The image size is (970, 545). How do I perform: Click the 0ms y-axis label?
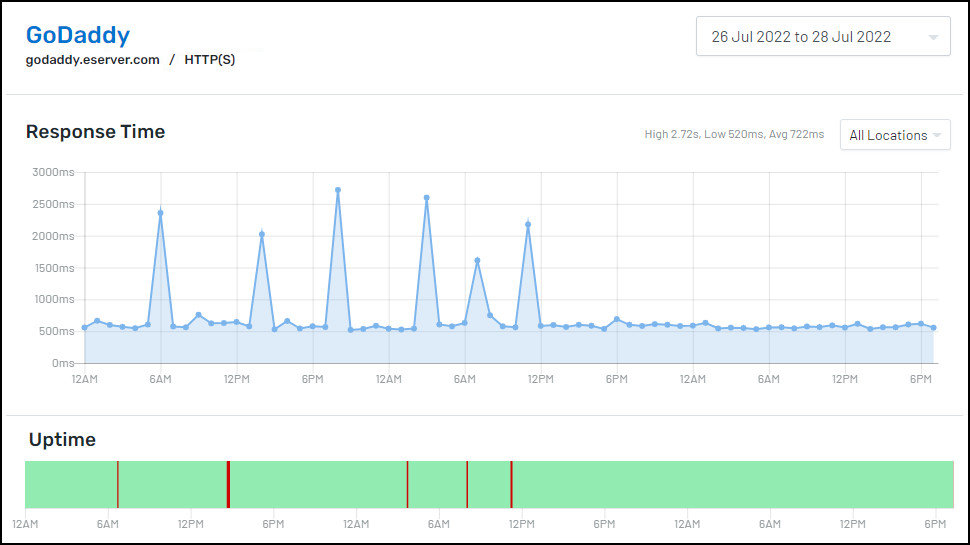coord(63,363)
